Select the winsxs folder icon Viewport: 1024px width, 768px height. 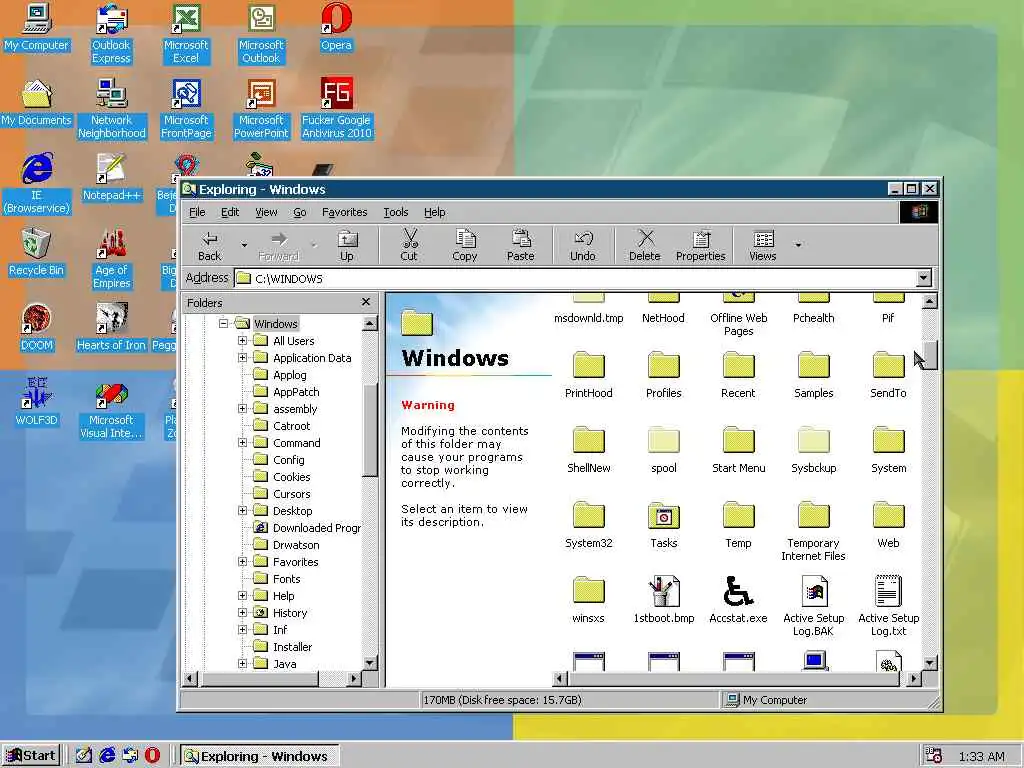pos(588,600)
